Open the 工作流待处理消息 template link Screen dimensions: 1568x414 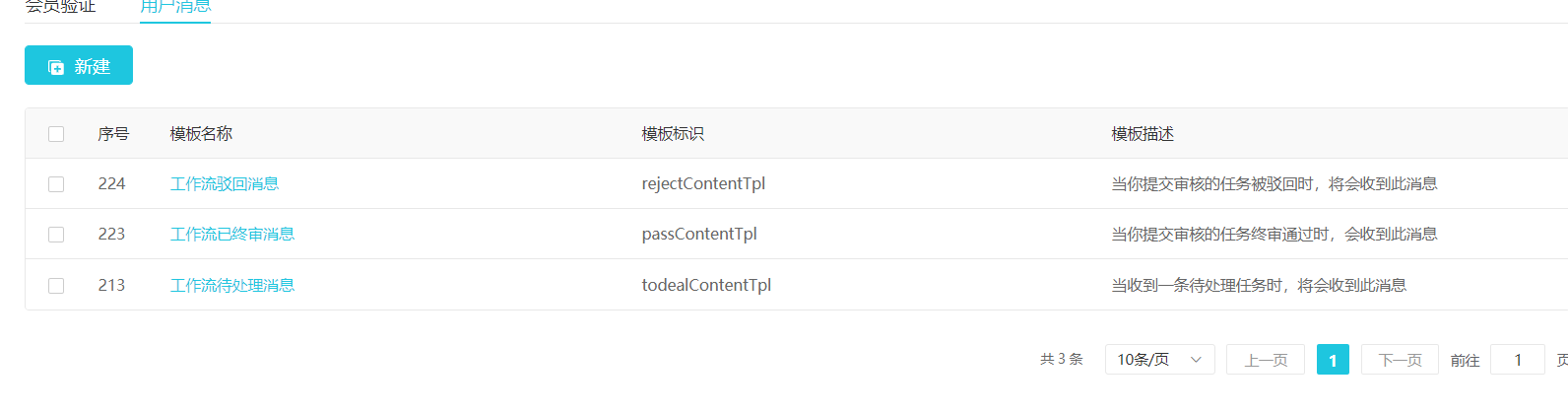coord(232,286)
